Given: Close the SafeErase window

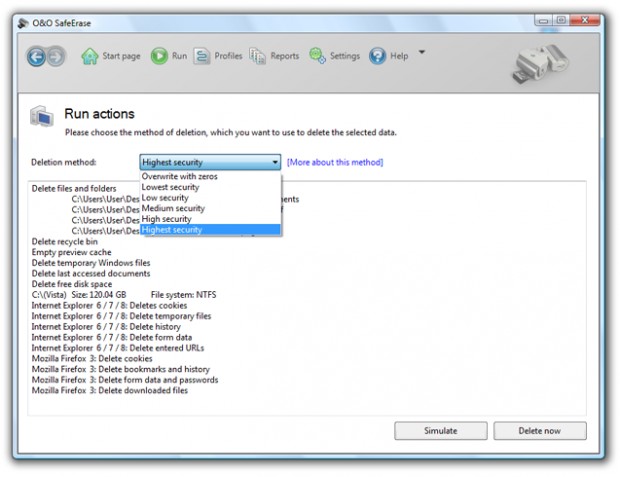Looking at the screenshot, I should point(584,20).
